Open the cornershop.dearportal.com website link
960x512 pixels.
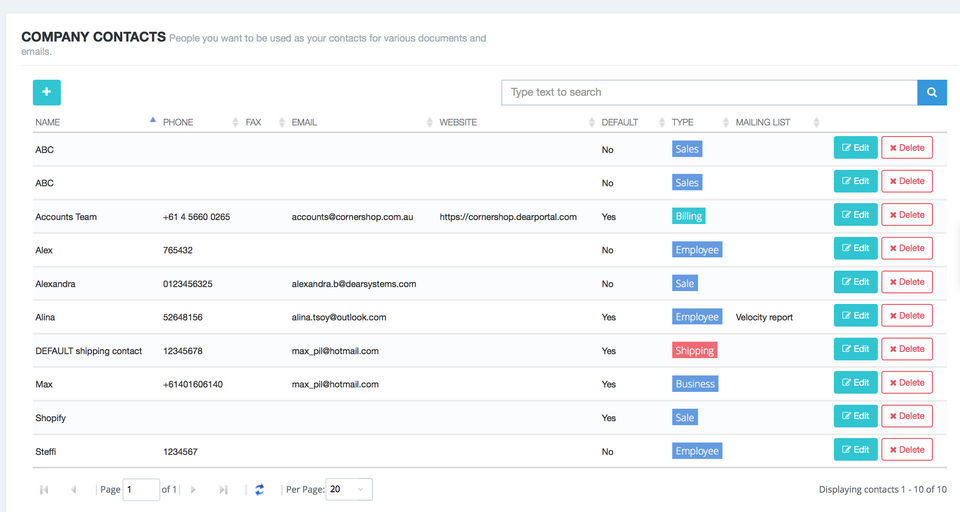(508, 216)
